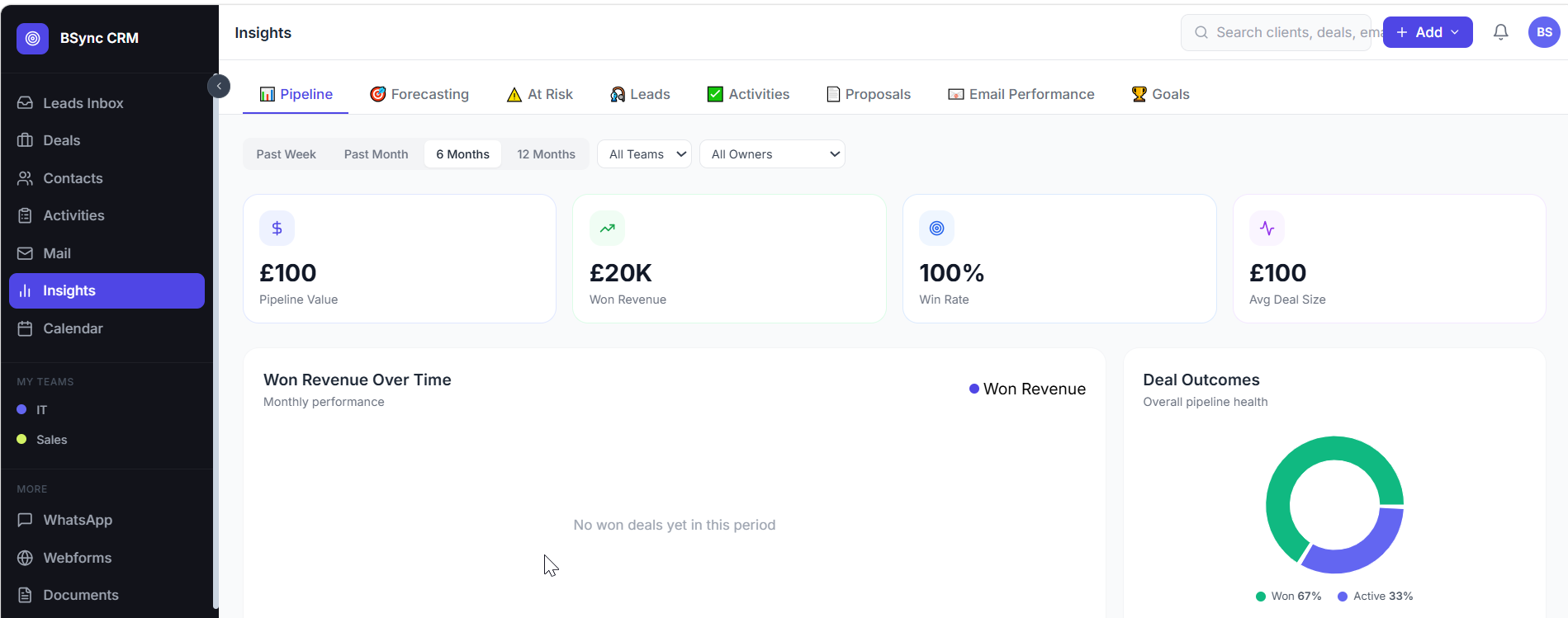Switch to the Goals tab
This screenshot has height=618, width=1568.
tap(1160, 94)
